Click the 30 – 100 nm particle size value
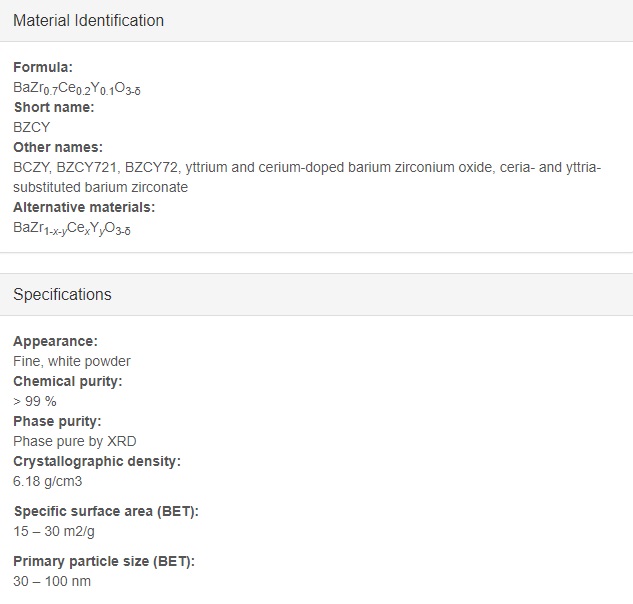Viewport: 633px width, 604px height. 52,581
